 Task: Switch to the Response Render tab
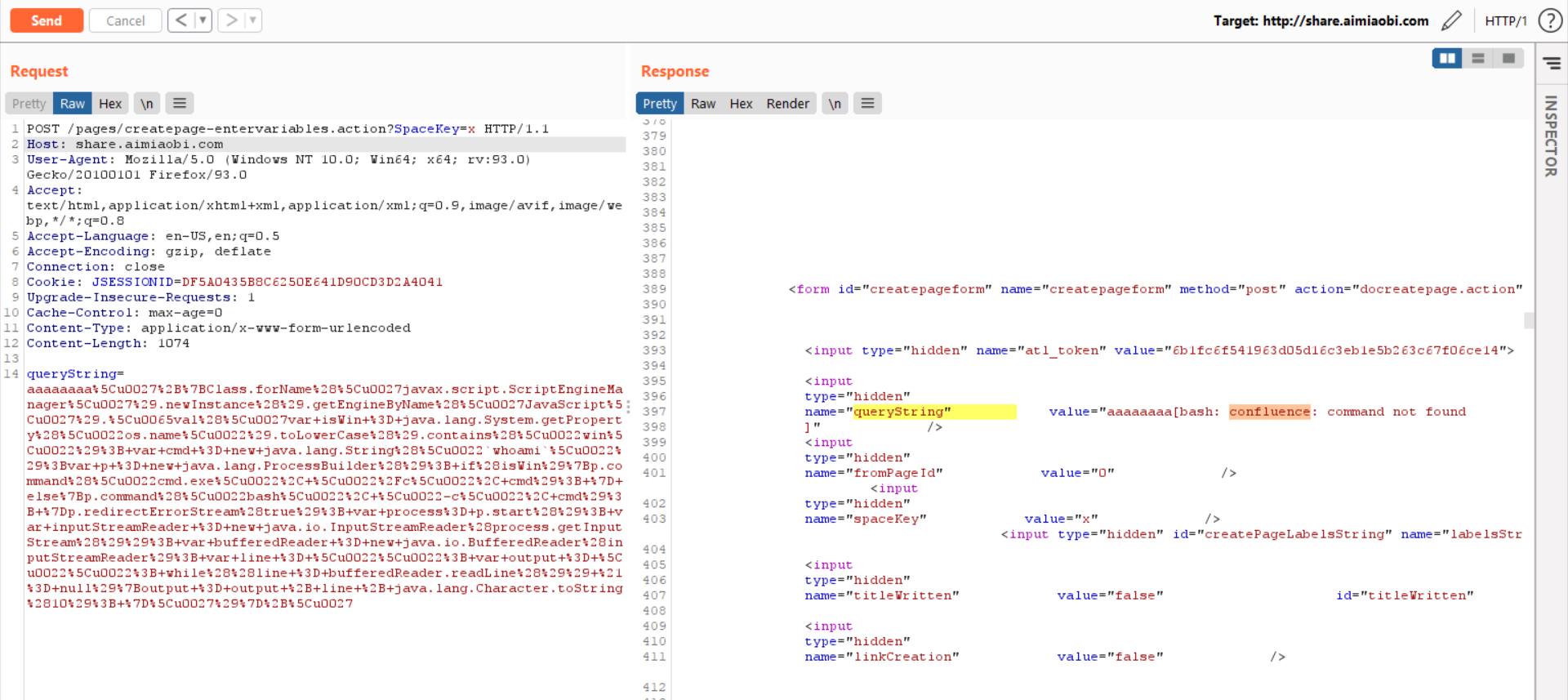[787, 104]
